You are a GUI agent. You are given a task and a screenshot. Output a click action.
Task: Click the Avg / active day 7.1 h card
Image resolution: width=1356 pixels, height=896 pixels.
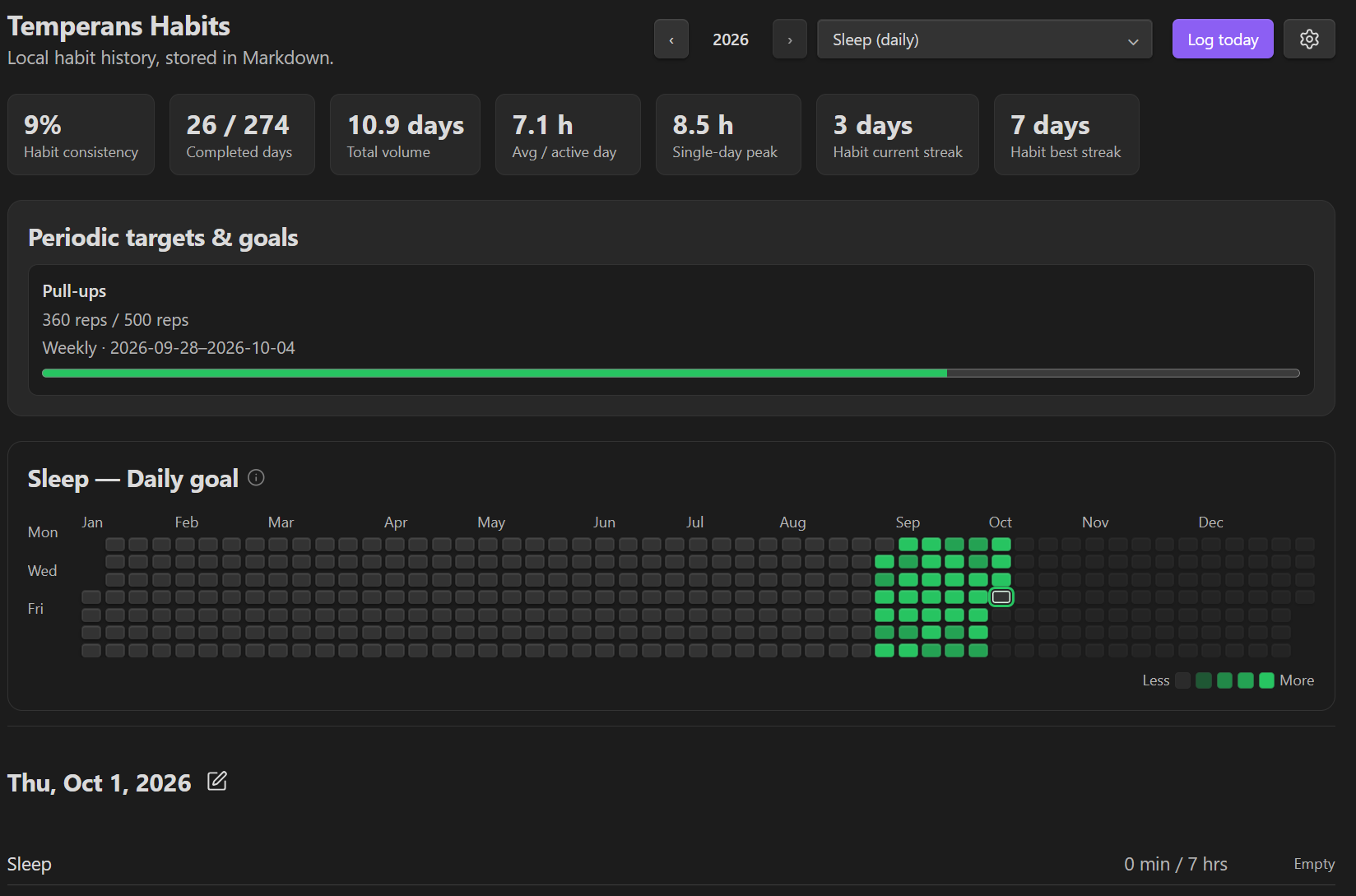568,134
